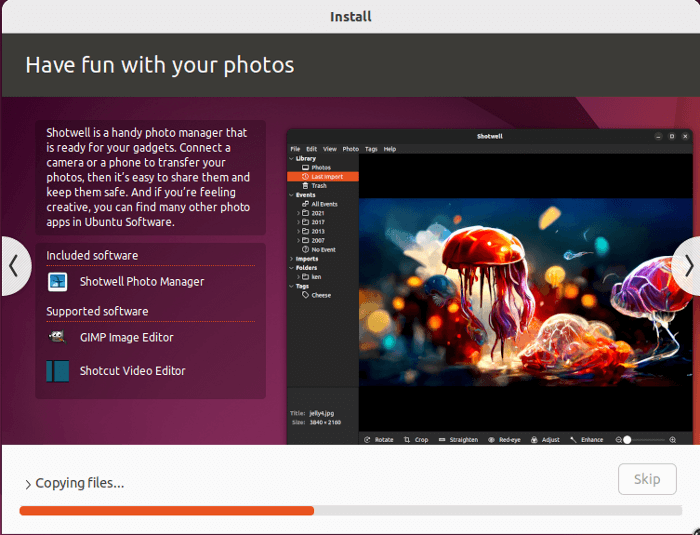The image size is (700, 535).
Task: Click the Skip button
Action: (647, 479)
